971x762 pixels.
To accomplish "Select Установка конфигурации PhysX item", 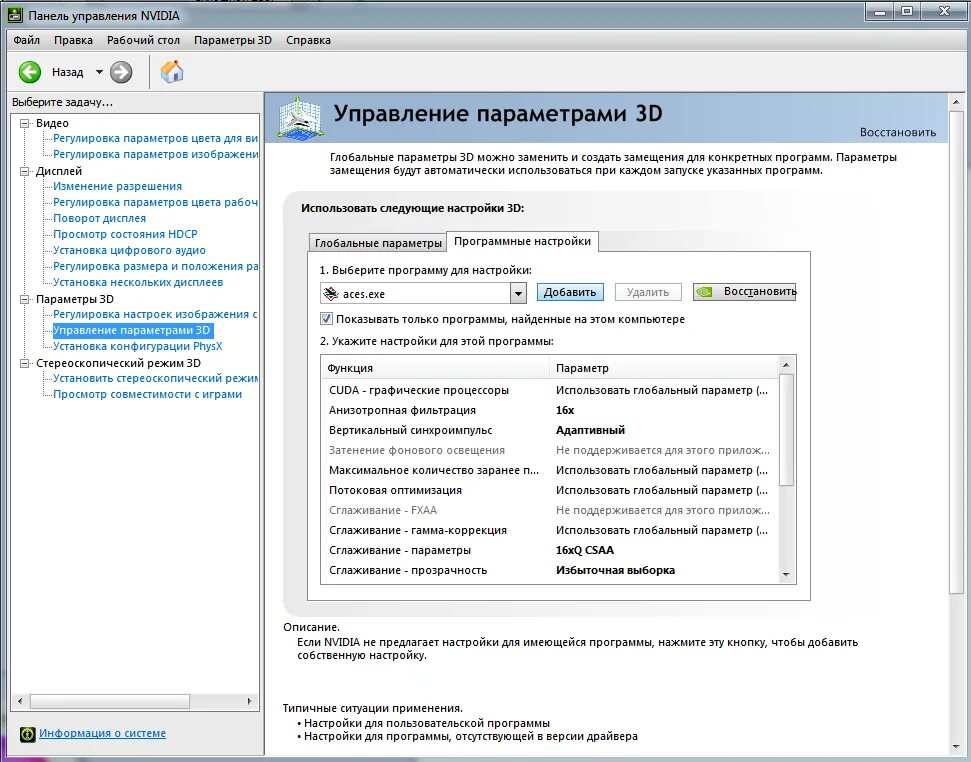I will coord(137,347).
